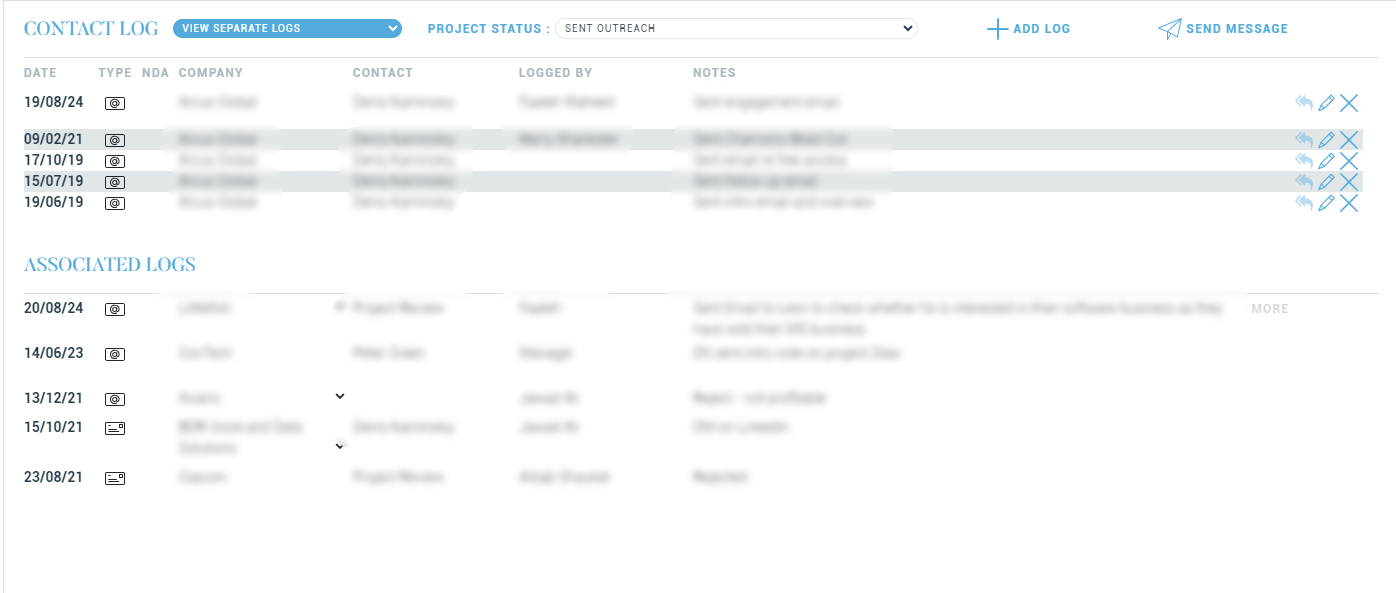Click the card type icon for 15/10/21

pos(115,428)
